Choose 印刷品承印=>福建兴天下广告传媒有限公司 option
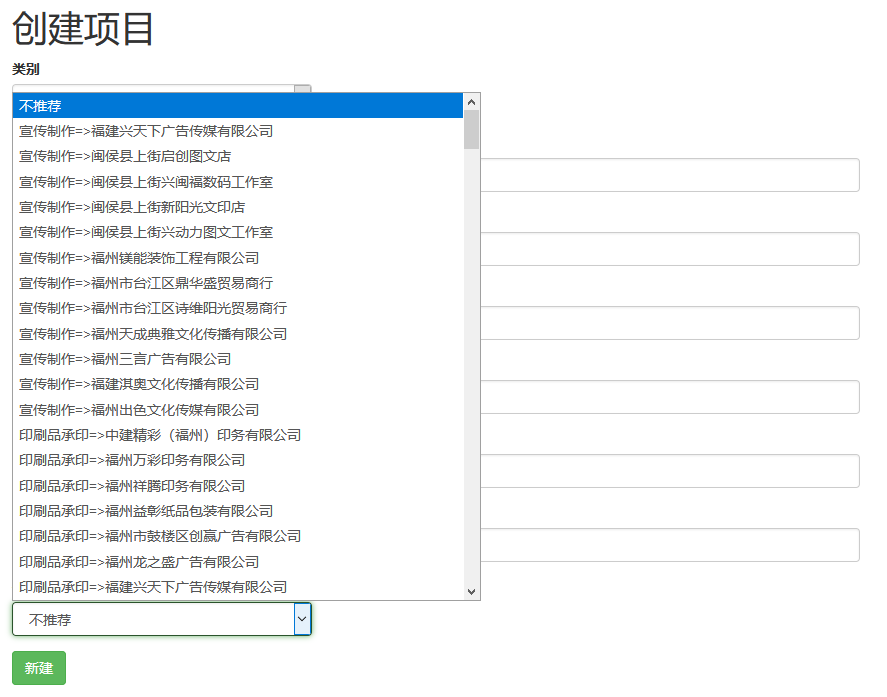Image resolution: width=887 pixels, height=697 pixels. 153,587
